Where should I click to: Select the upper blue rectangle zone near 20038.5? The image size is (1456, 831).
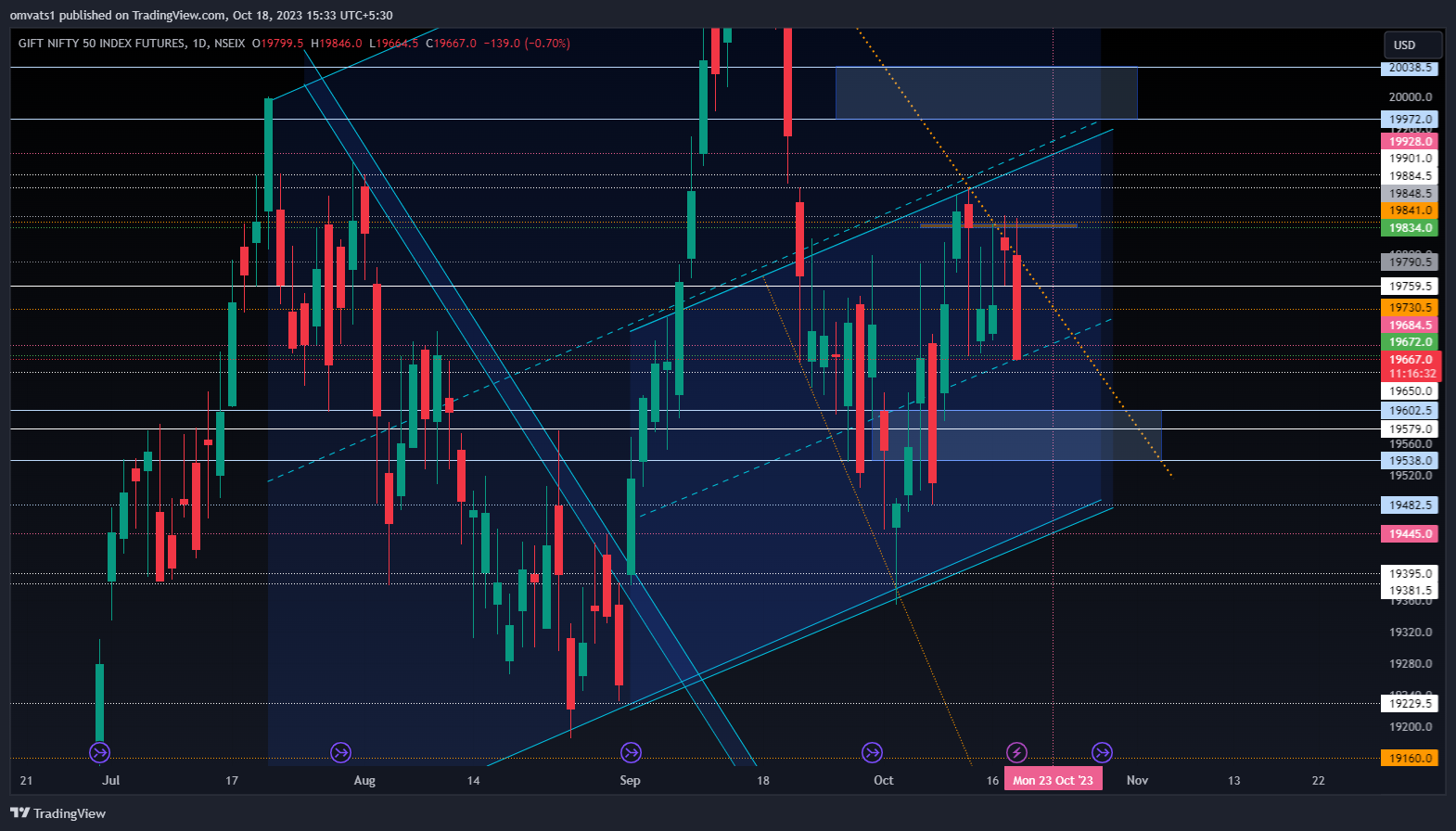click(x=986, y=93)
